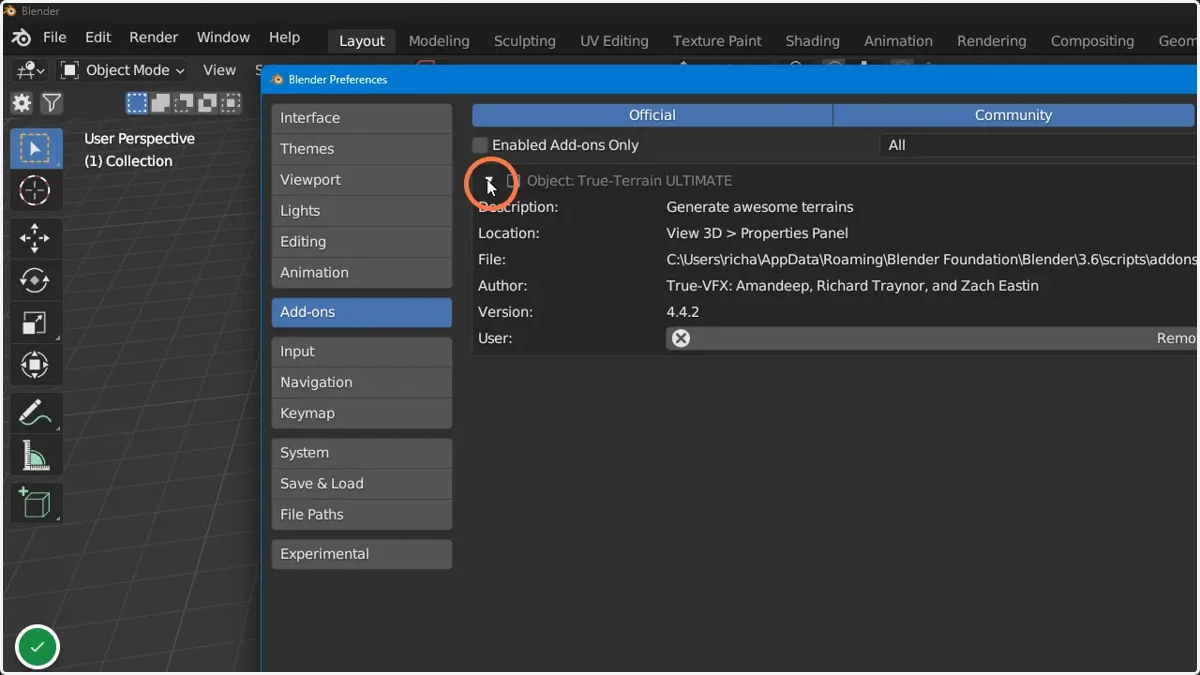Switch to the Rendering workspace tab
The image size is (1200, 675).
[x=991, y=41]
